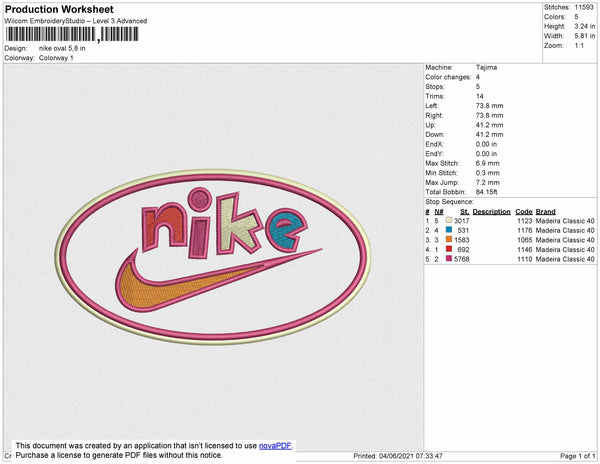The image size is (600, 464).
Task: Click the cream 3017 thread swatch
Action: (x=449, y=220)
